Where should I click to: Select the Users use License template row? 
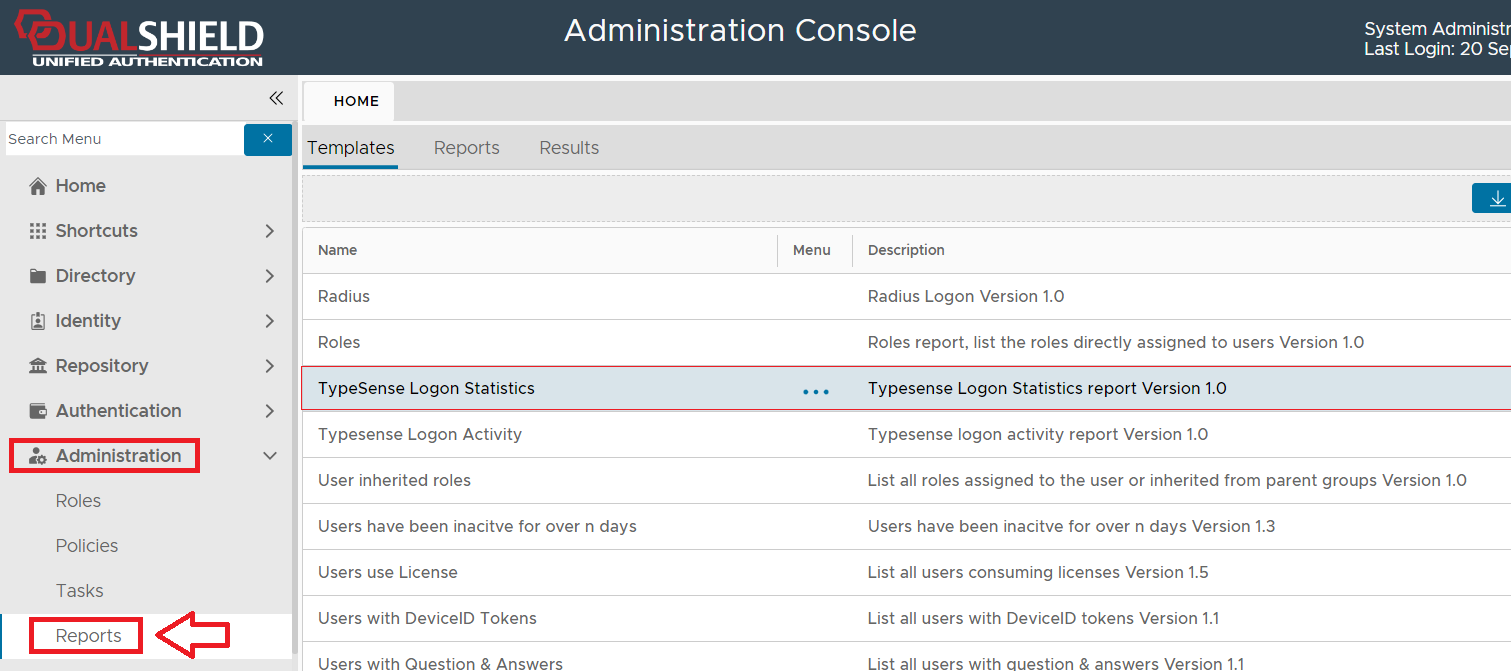(388, 572)
